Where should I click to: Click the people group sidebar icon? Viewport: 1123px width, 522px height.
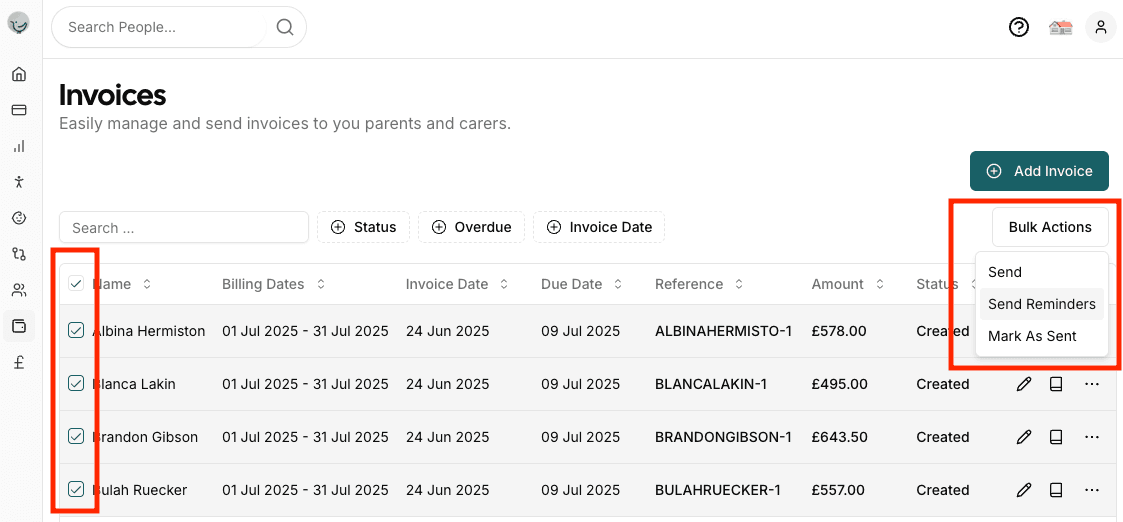[19, 290]
